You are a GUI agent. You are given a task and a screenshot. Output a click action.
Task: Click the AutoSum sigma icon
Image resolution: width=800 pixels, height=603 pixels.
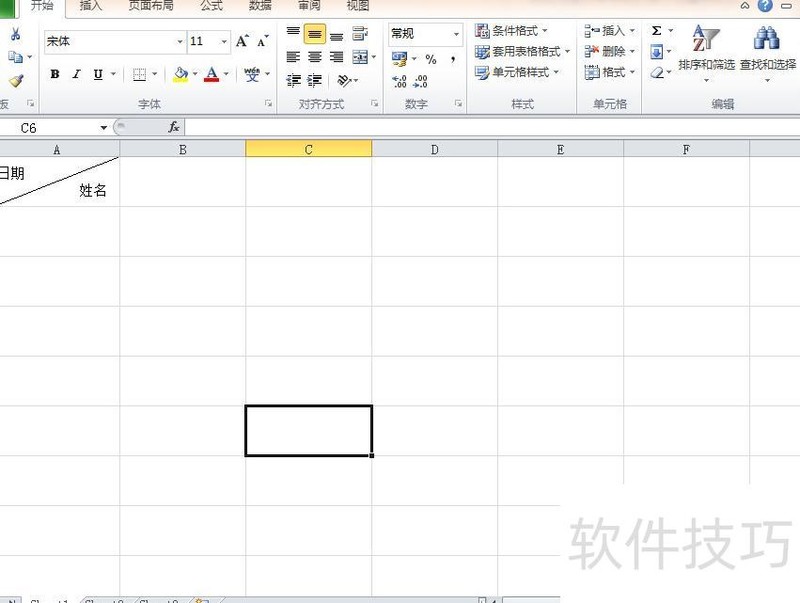[657, 31]
